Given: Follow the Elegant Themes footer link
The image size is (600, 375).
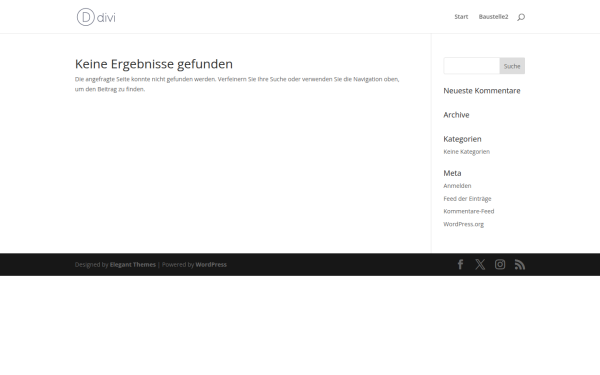Looking at the screenshot, I should [133, 264].
